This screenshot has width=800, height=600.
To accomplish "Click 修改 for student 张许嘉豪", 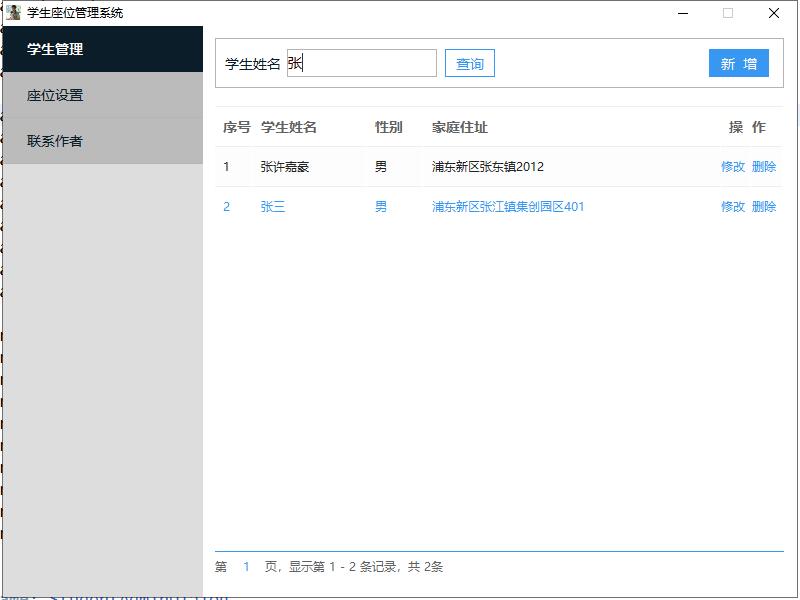I will point(733,167).
